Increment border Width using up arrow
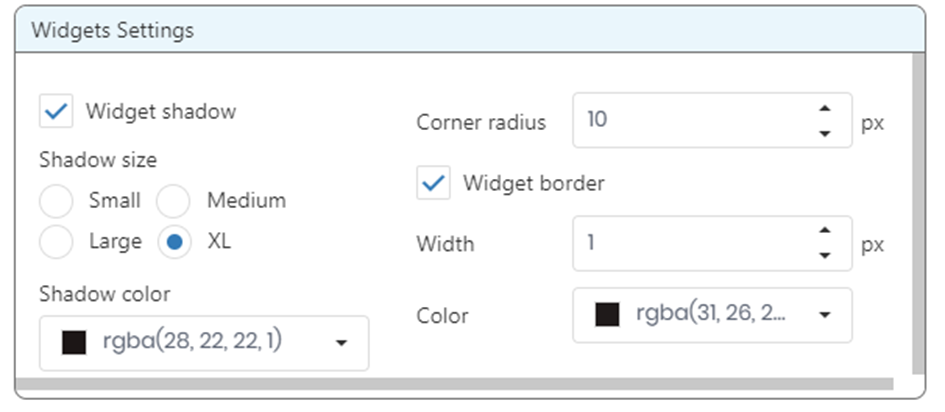945x412 pixels. click(x=825, y=232)
